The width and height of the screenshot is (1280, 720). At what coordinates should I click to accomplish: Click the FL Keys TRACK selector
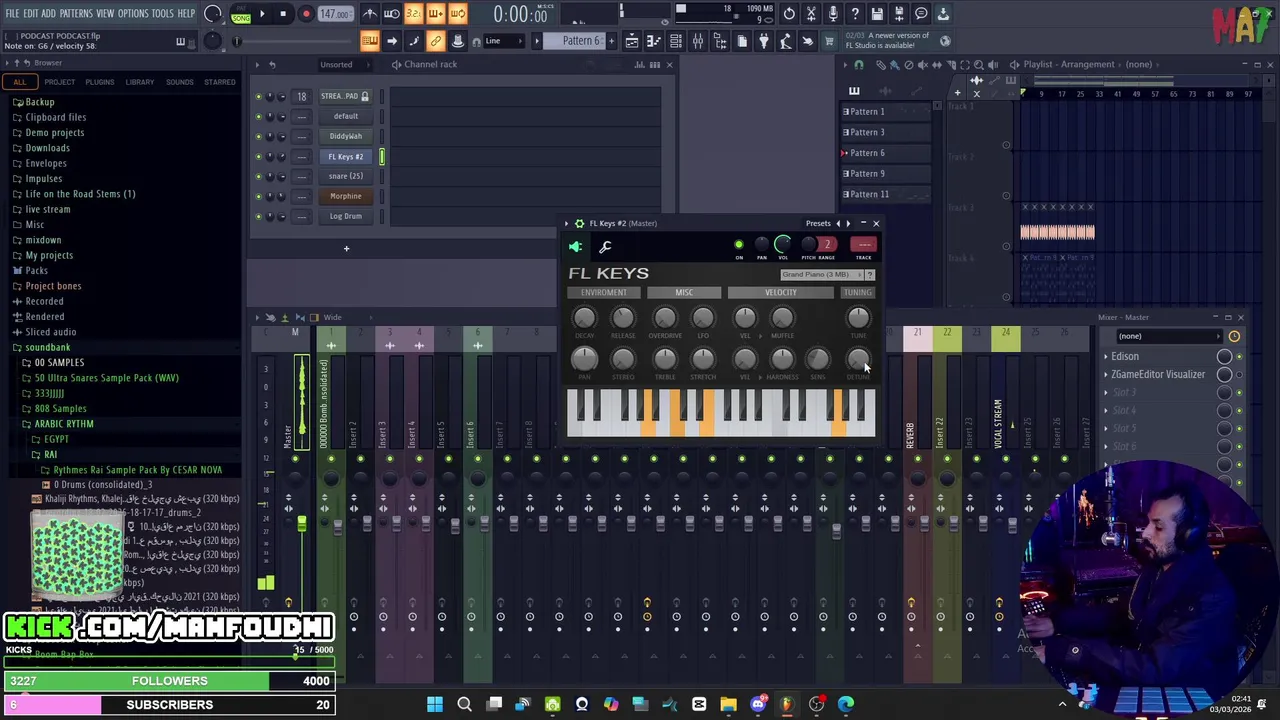point(864,245)
